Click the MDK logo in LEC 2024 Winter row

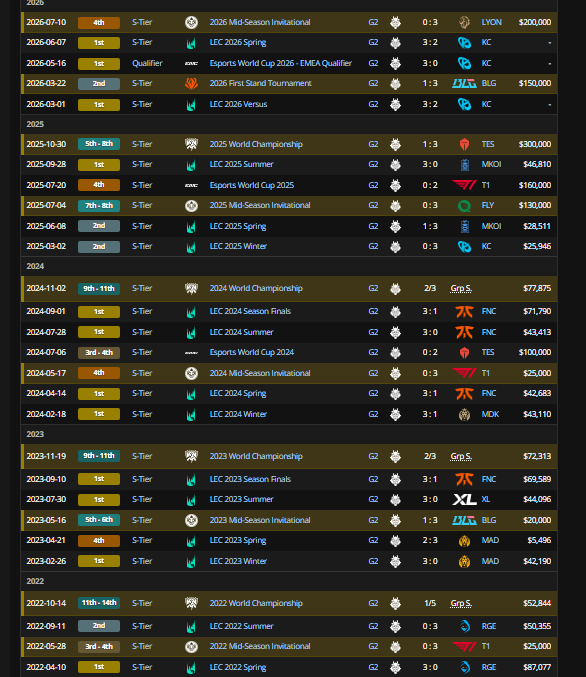tap(464, 414)
